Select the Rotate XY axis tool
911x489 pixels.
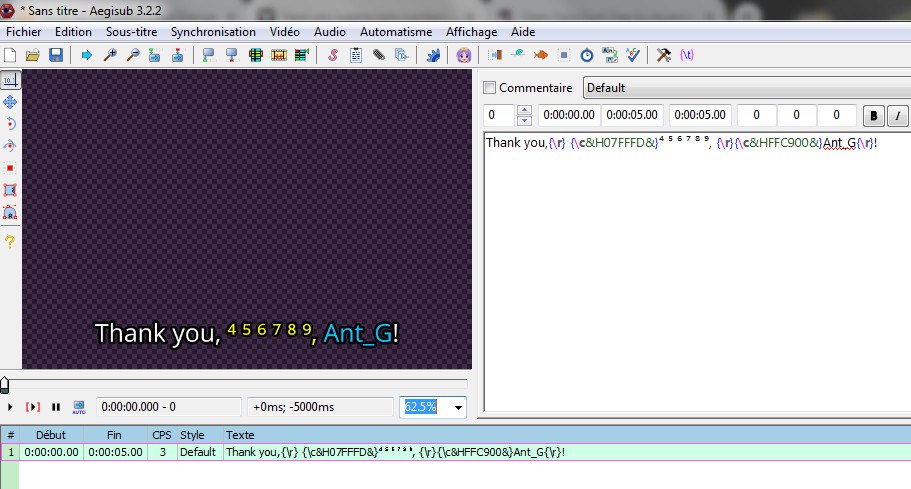point(10,146)
